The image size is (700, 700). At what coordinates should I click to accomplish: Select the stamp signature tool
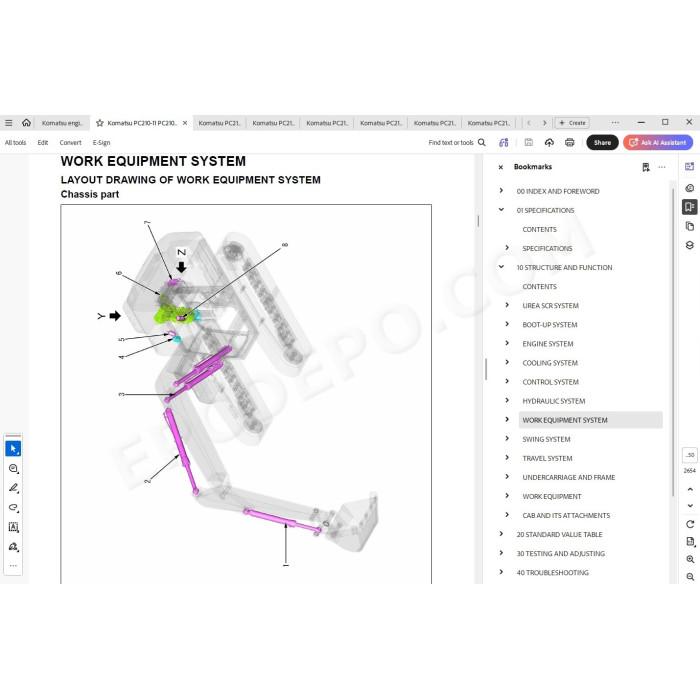click(13, 547)
